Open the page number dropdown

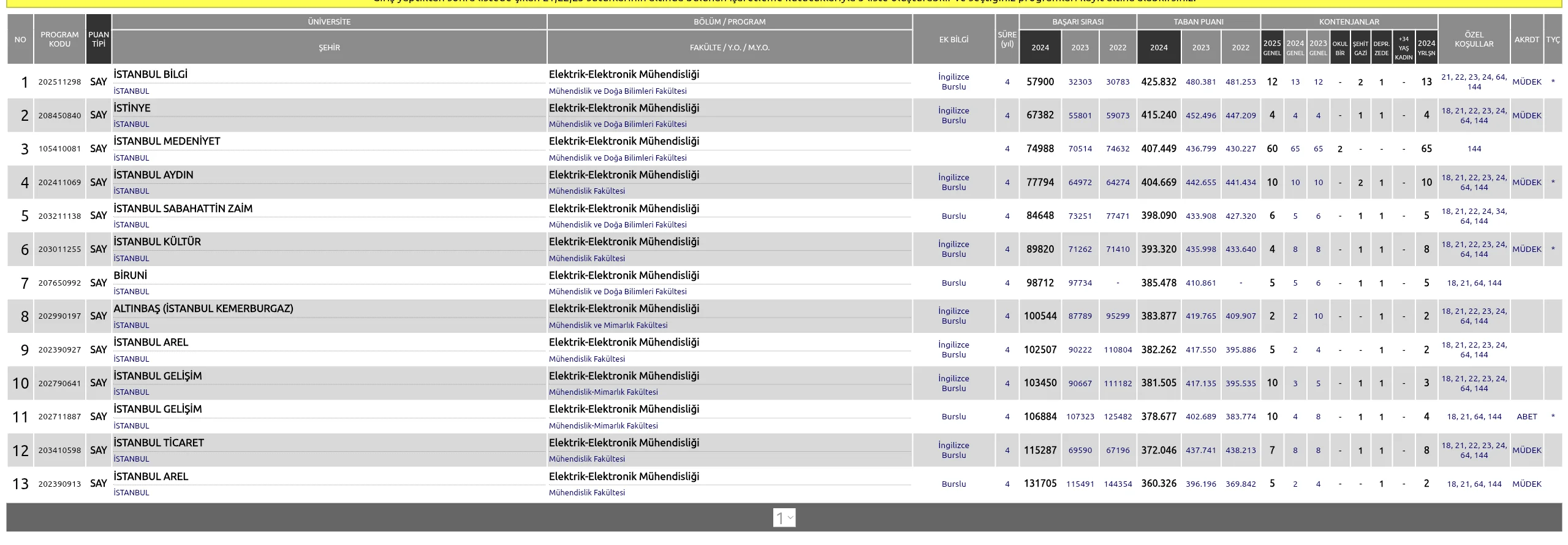pos(784,518)
